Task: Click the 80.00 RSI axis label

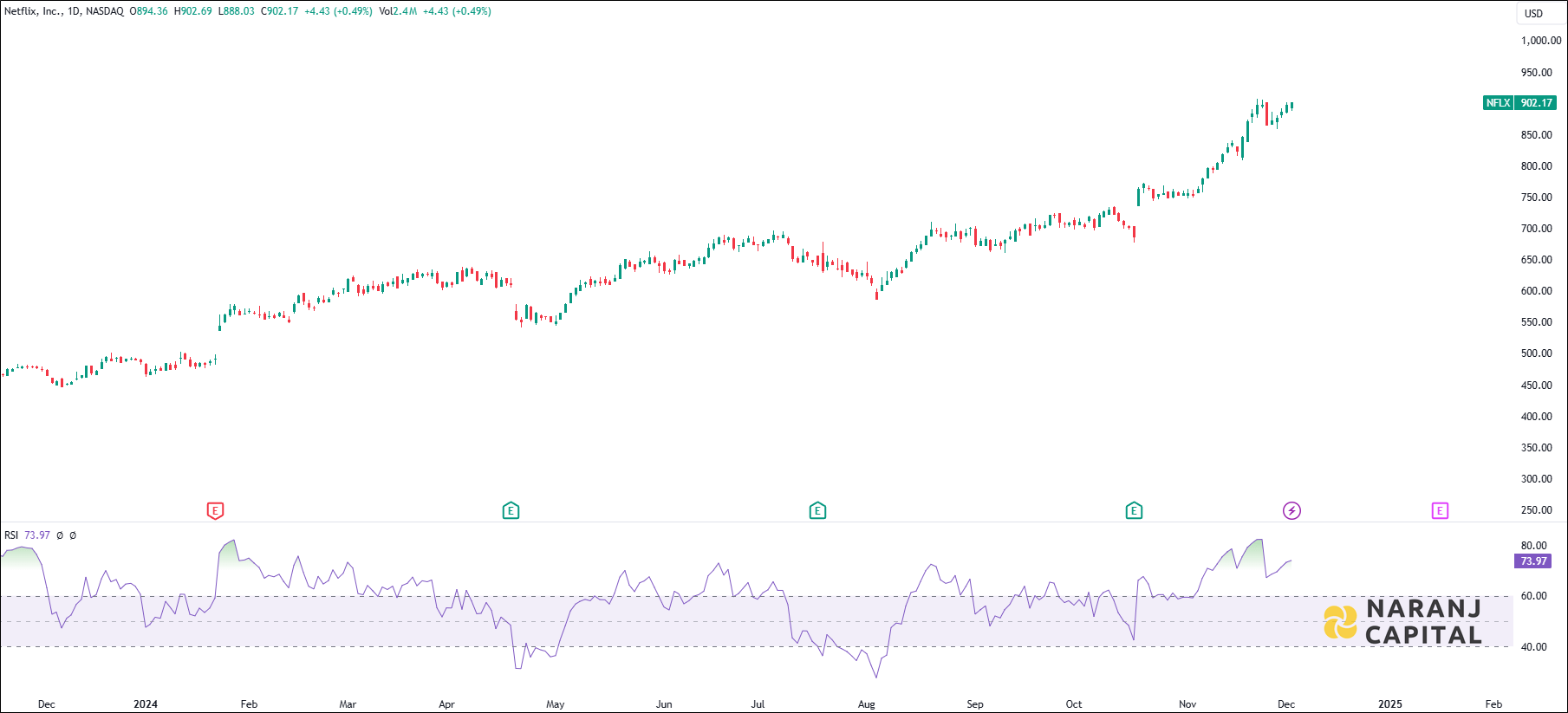Action: tap(1533, 546)
